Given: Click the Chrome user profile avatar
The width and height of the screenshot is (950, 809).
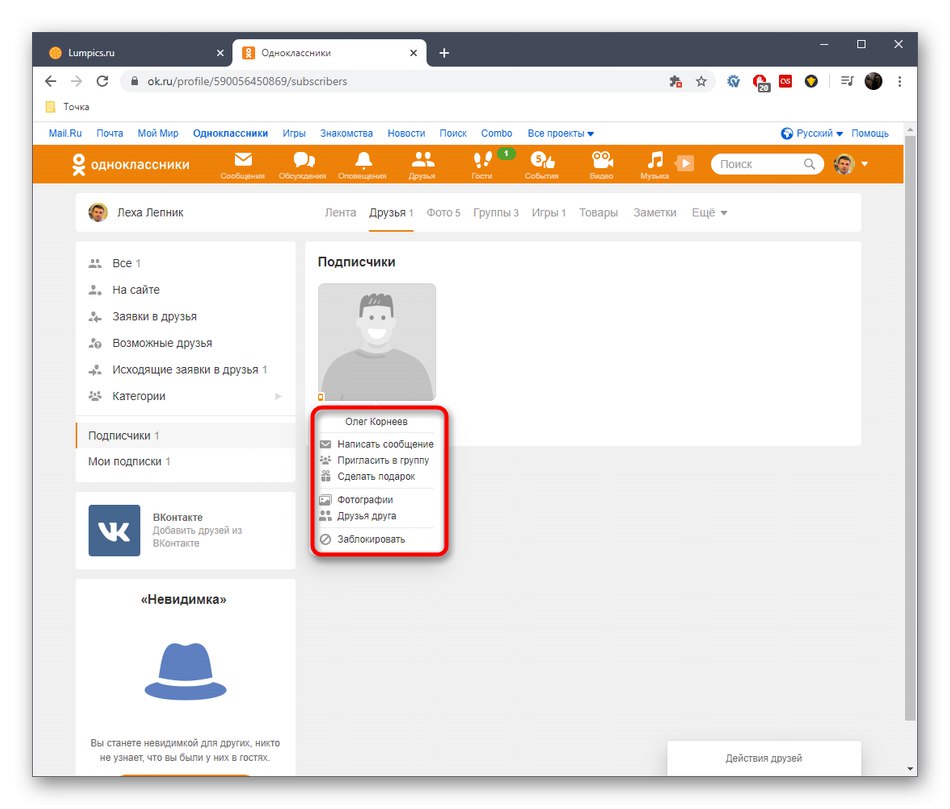Looking at the screenshot, I should (873, 81).
